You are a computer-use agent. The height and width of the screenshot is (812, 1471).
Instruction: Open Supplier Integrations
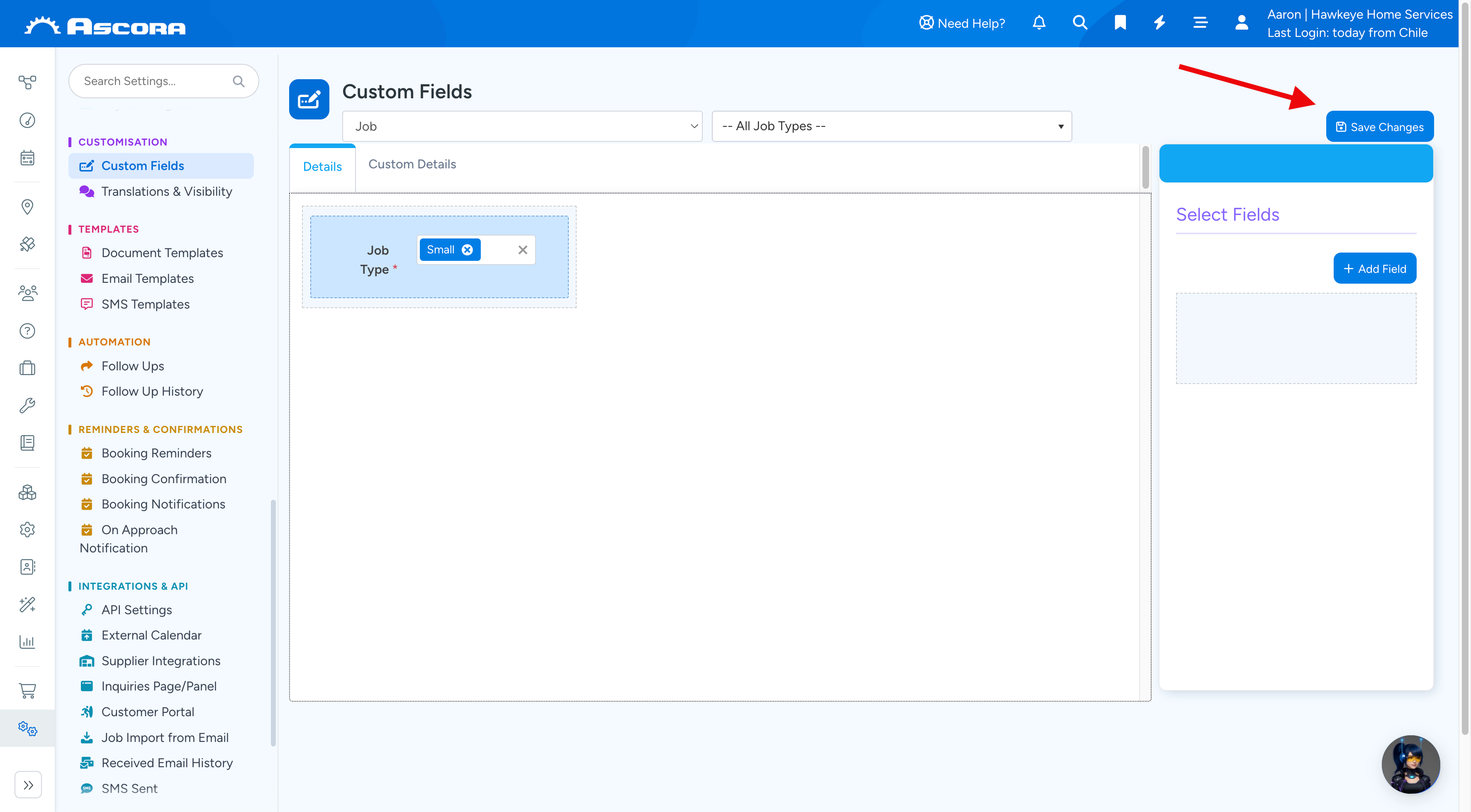(x=150, y=661)
